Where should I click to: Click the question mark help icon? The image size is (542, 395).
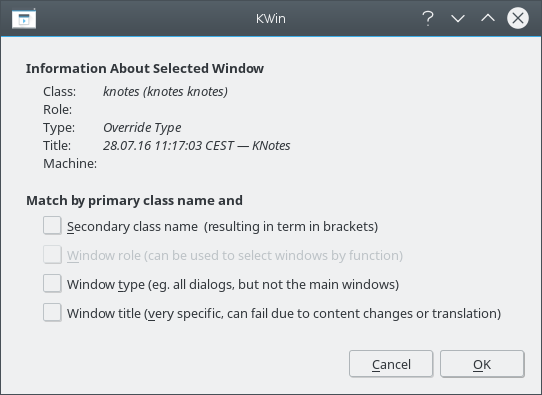428,18
